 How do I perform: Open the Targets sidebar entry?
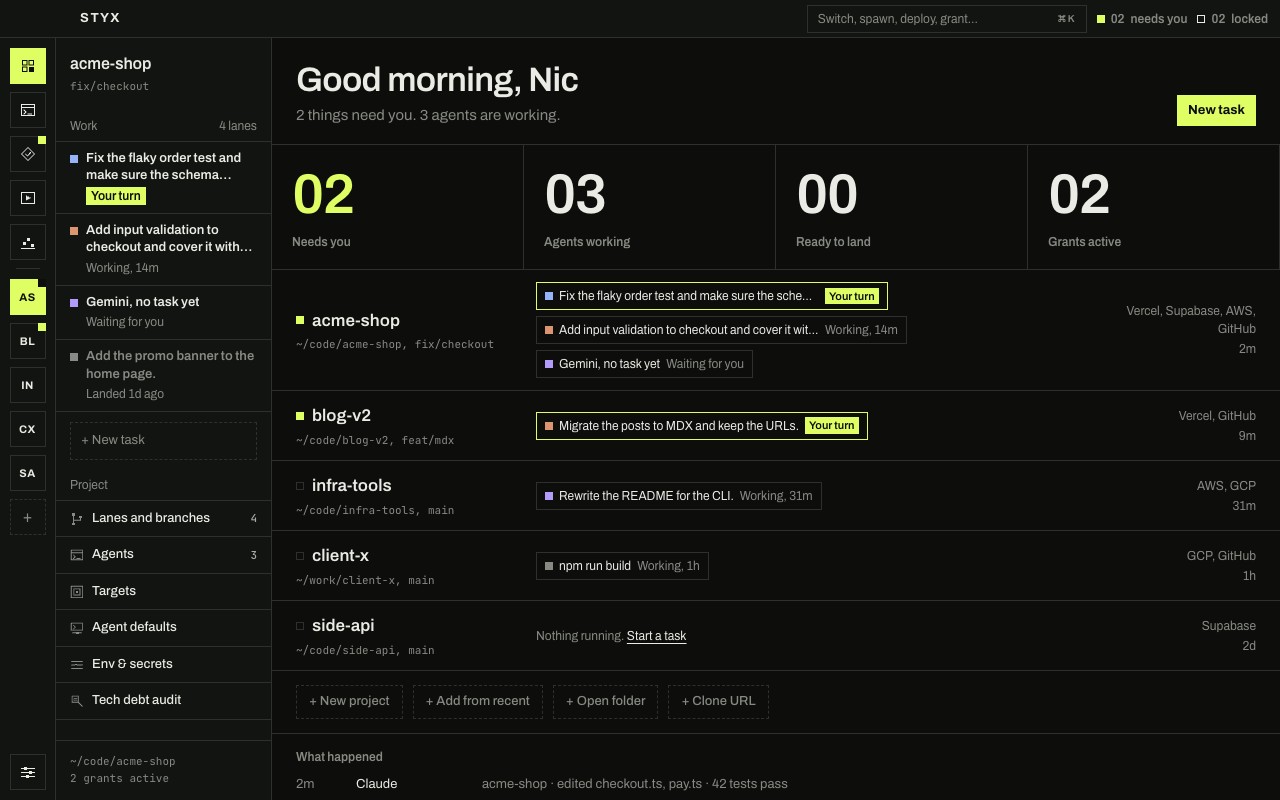[164, 591]
